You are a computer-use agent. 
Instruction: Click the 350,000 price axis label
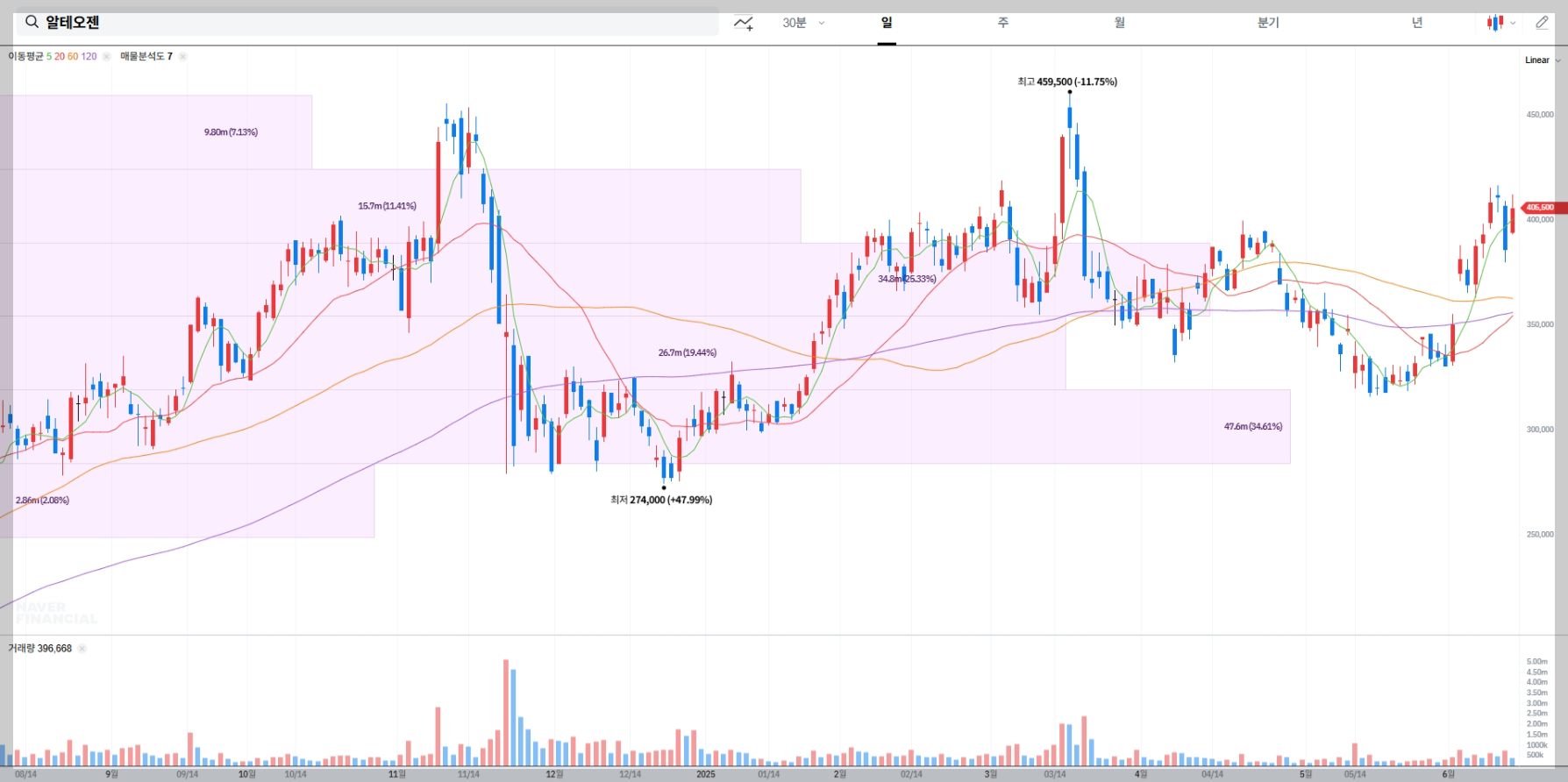click(1540, 324)
